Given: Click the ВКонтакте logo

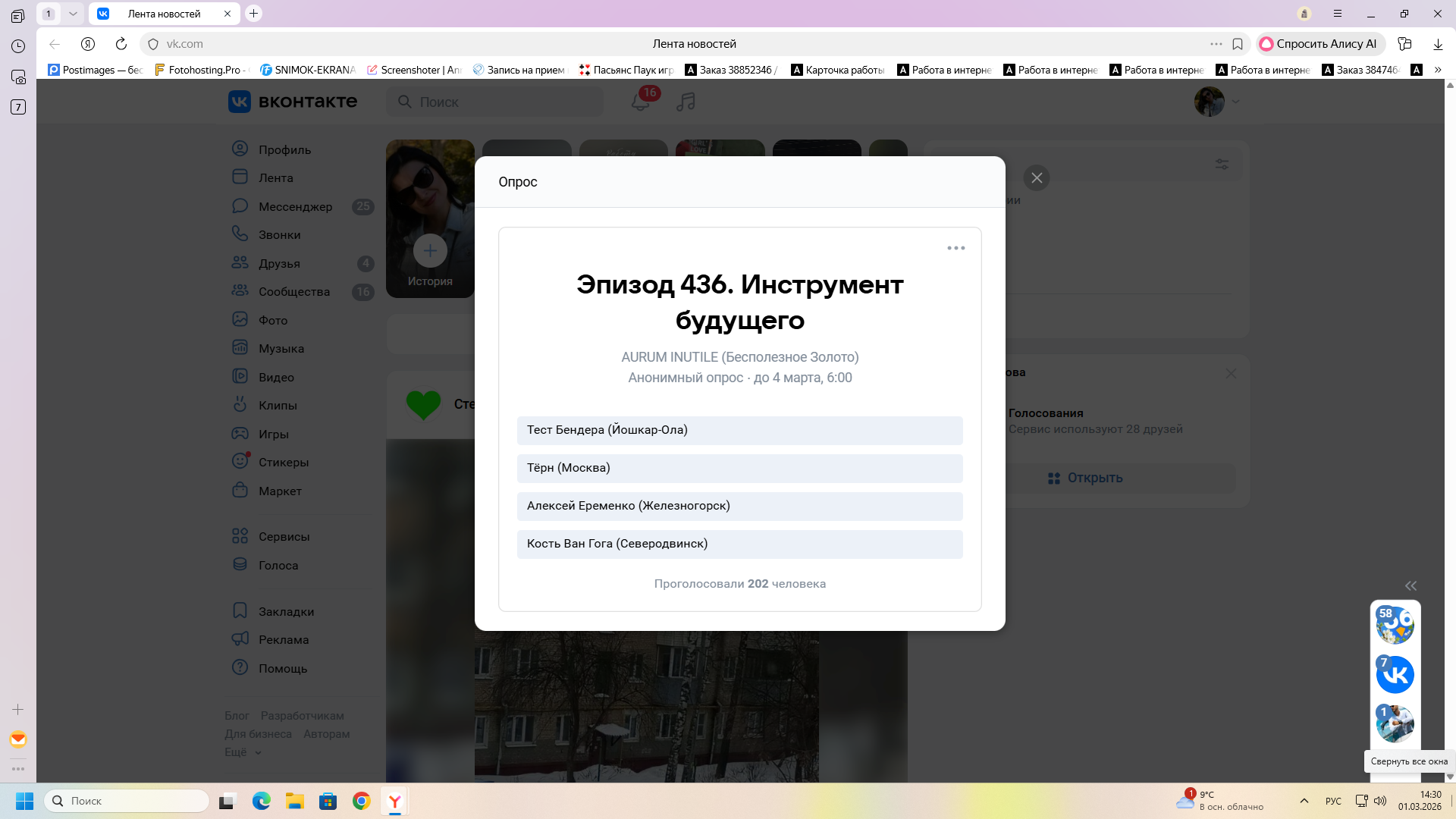Looking at the screenshot, I should (293, 102).
